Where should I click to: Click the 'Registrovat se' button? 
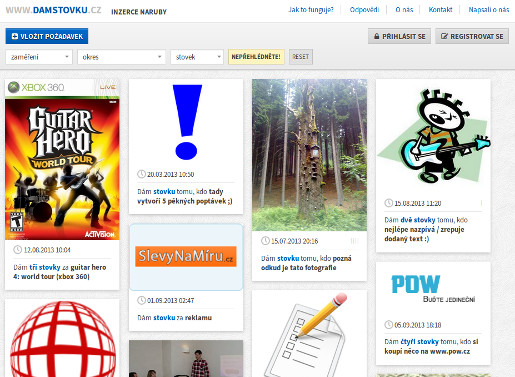coord(472,36)
